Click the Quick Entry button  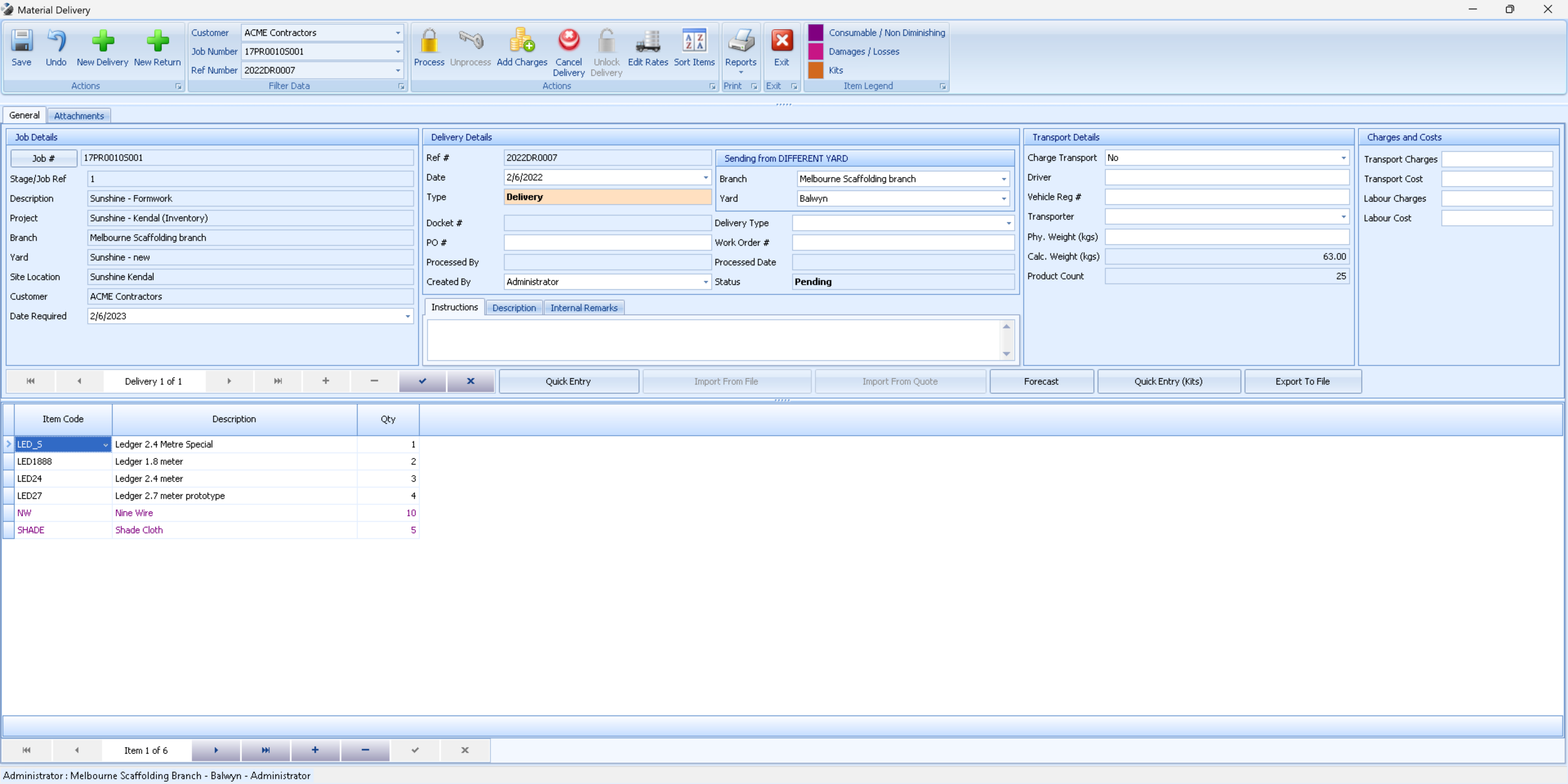coord(568,381)
